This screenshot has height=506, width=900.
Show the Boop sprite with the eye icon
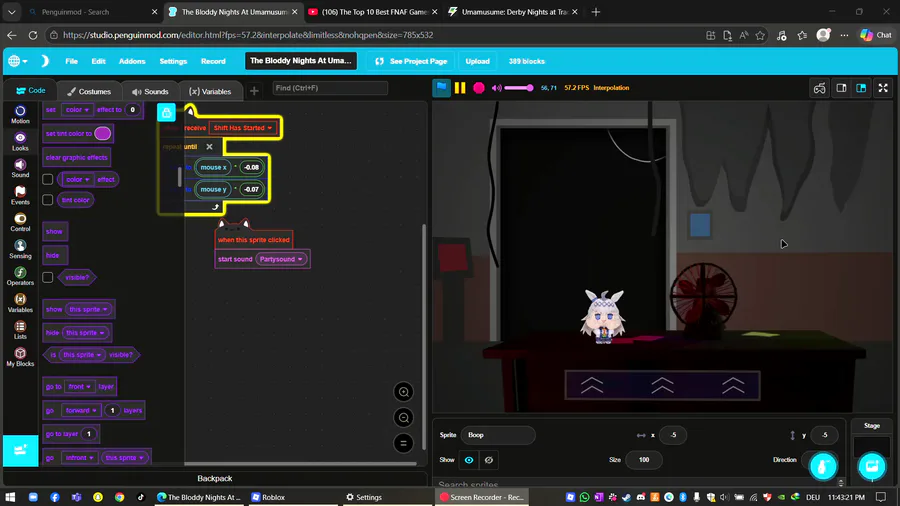[x=469, y=460]
